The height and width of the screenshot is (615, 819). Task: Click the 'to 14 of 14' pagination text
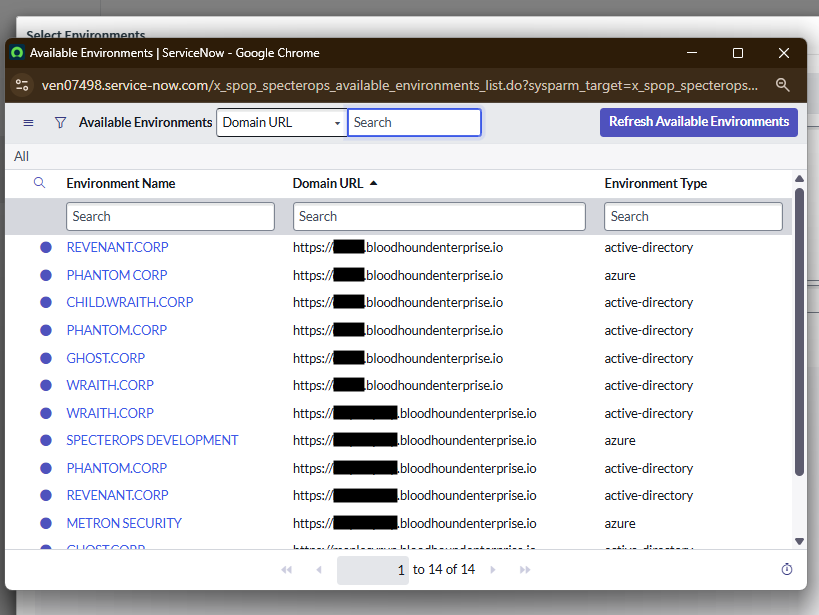pyautogui.click(x=443, y=569)
